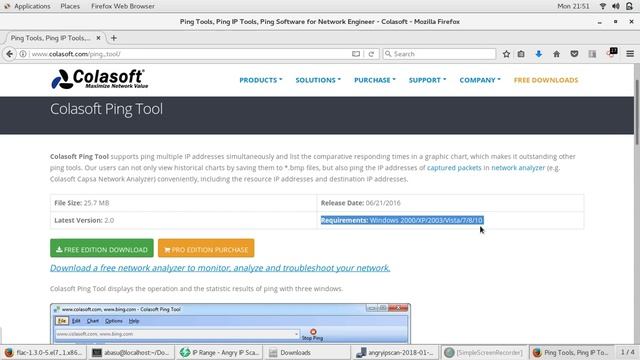Follow Download a free network analyzer link
Viewport: 640px width, 360px height.
220,268
